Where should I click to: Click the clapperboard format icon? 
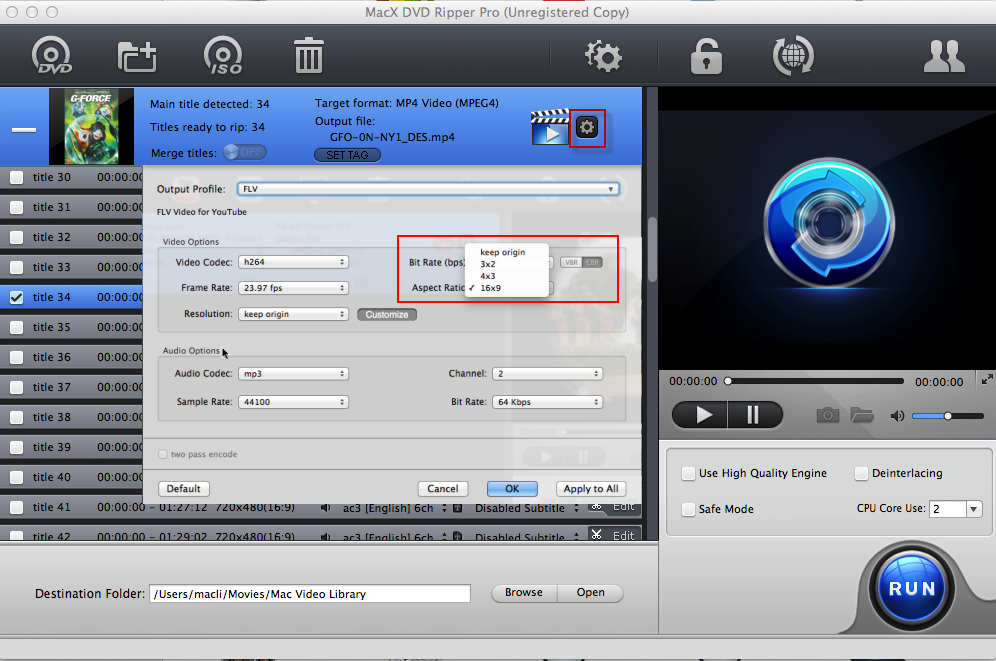(x=549, y=127)
